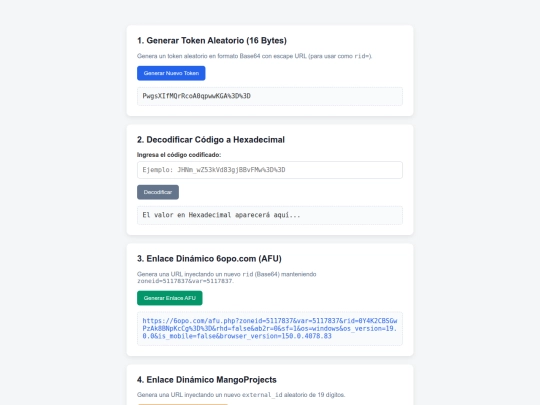Click the zoneid=5117837&var=5117837 code text
The height and width of the screenshot is (405, 540).
(185, 281)
